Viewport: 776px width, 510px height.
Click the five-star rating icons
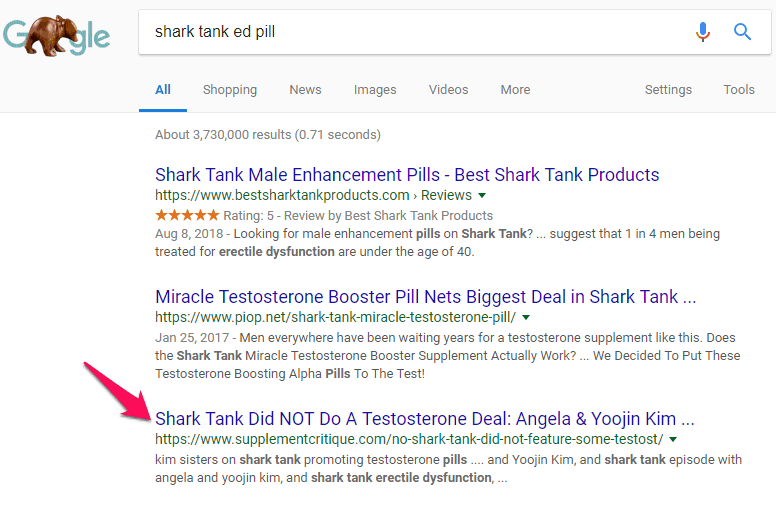(x=187, y=215)
